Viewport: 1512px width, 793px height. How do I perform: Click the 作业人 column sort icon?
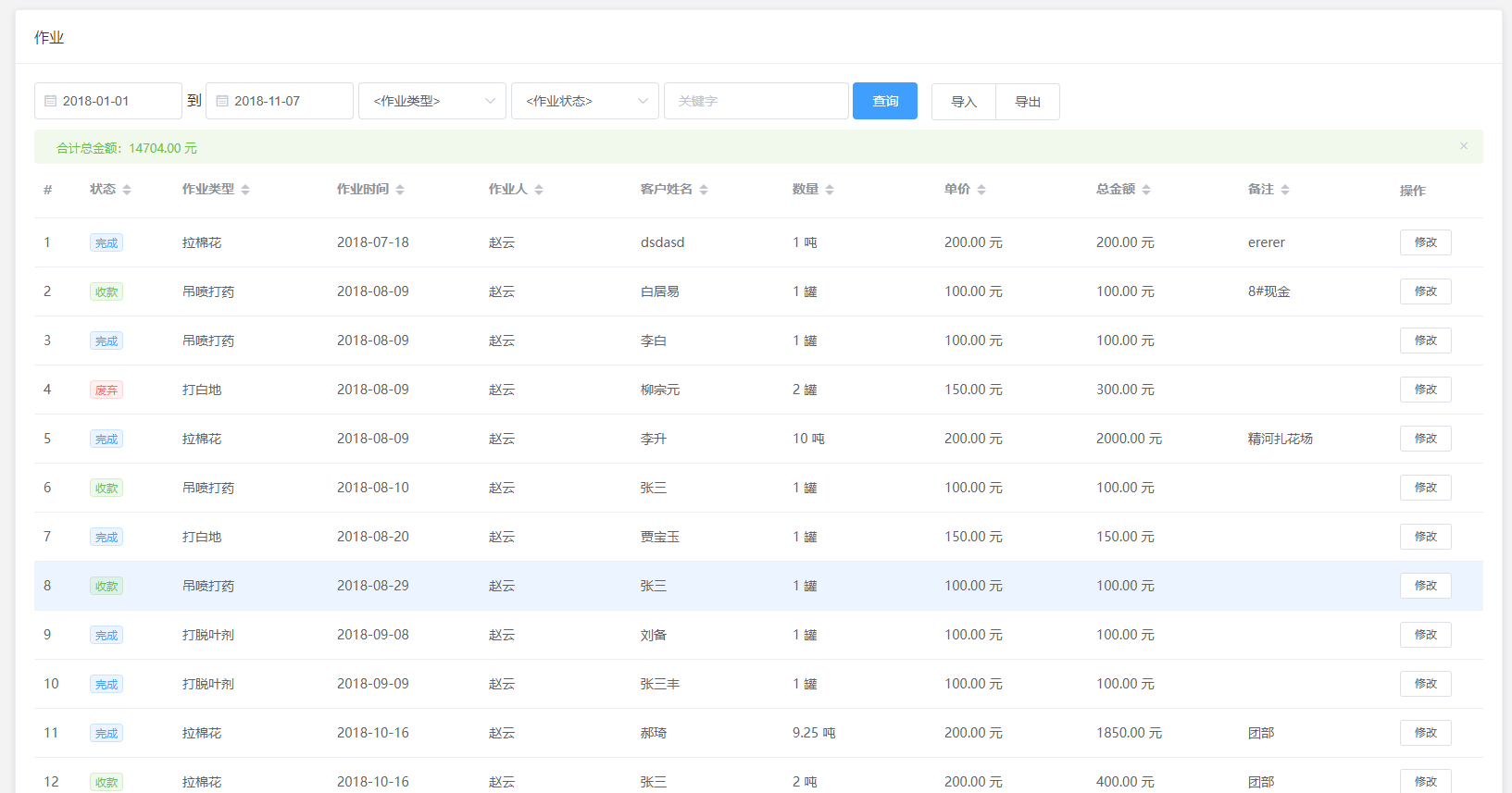point(539,190)
